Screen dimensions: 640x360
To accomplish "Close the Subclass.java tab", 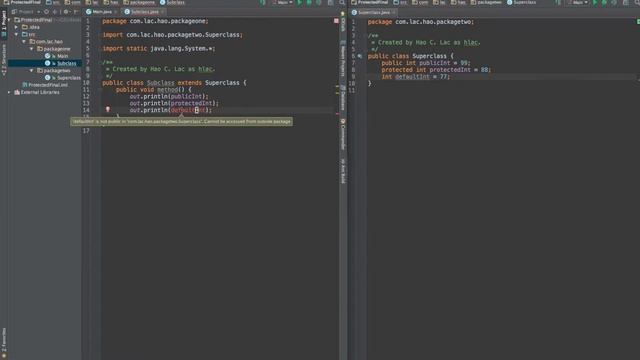I will [x=162, y=12].
